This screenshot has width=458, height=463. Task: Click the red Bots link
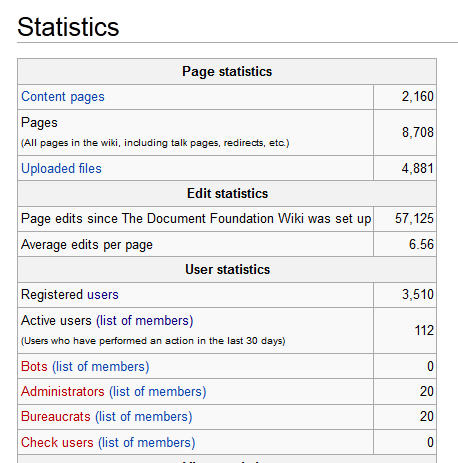point(34,366)
